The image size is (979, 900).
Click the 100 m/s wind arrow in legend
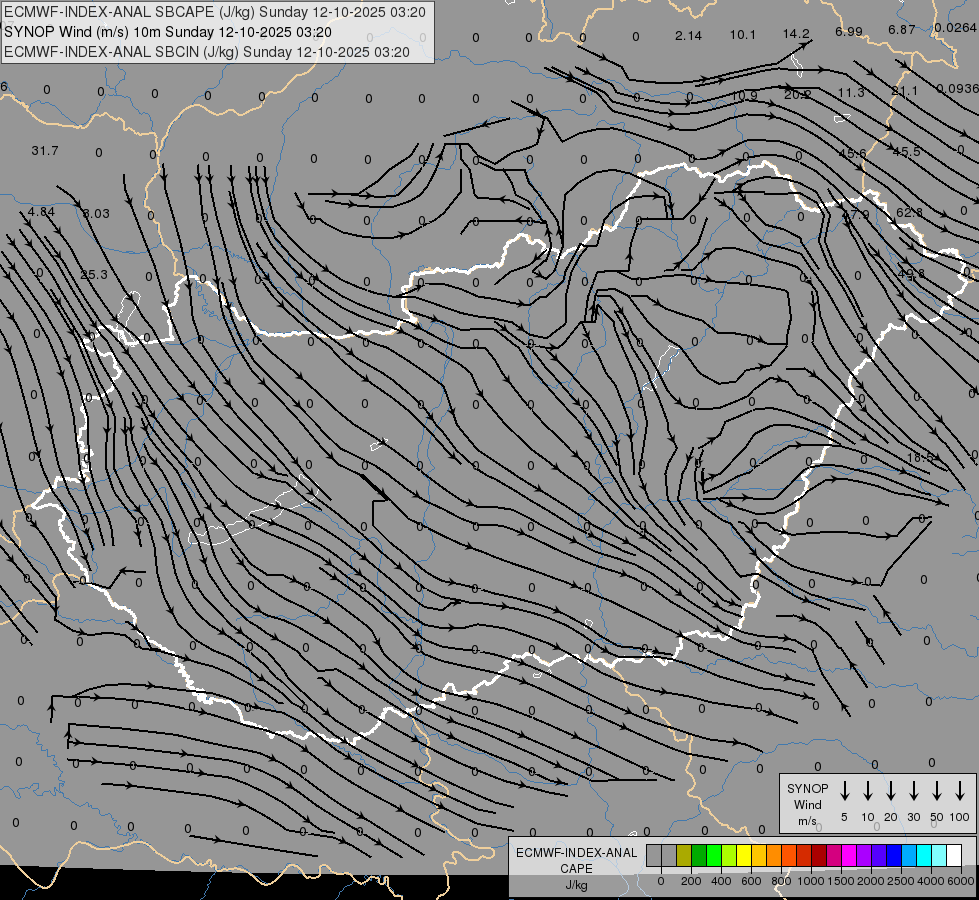tap(960, 791)
